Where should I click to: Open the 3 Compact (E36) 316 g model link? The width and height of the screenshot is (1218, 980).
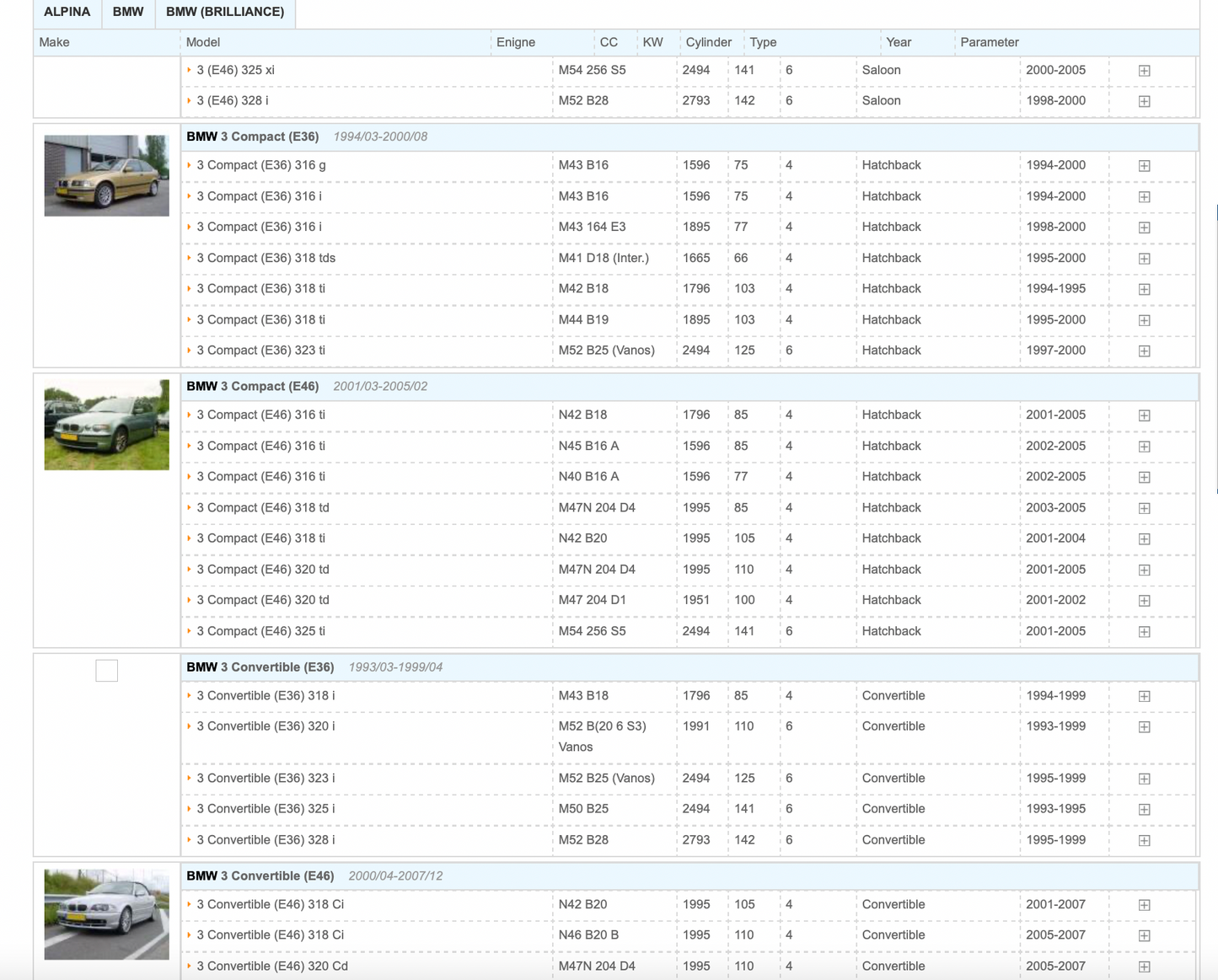260,165
